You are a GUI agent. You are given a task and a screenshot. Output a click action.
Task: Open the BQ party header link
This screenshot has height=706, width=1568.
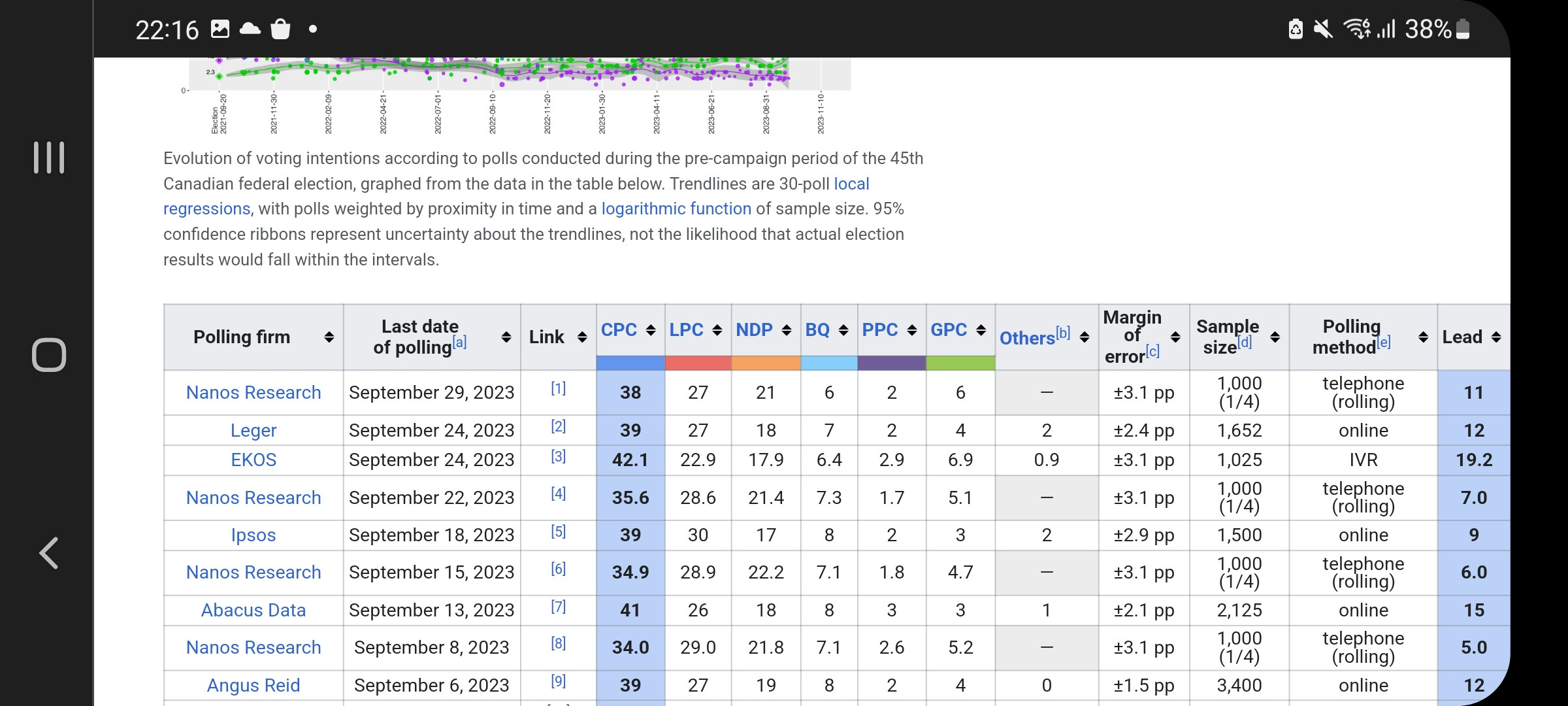[817, 330]
